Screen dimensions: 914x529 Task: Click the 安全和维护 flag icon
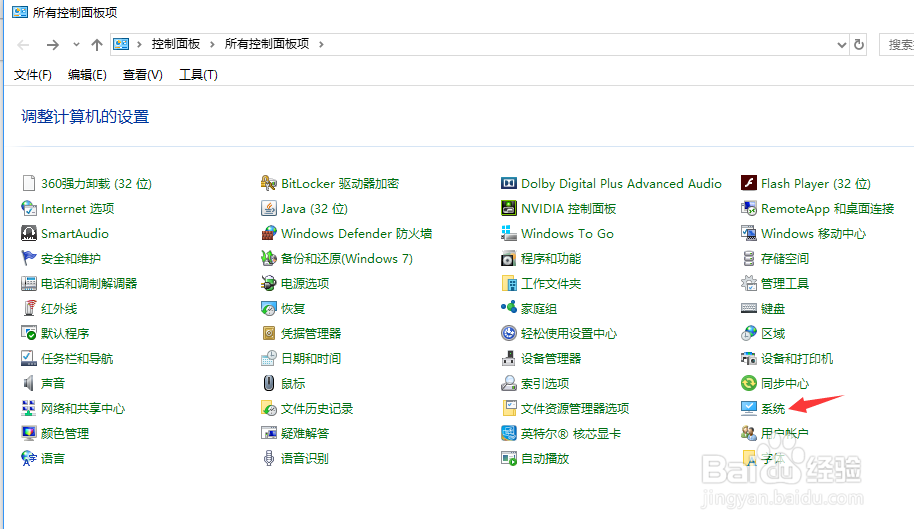click(x=29, y=258)
